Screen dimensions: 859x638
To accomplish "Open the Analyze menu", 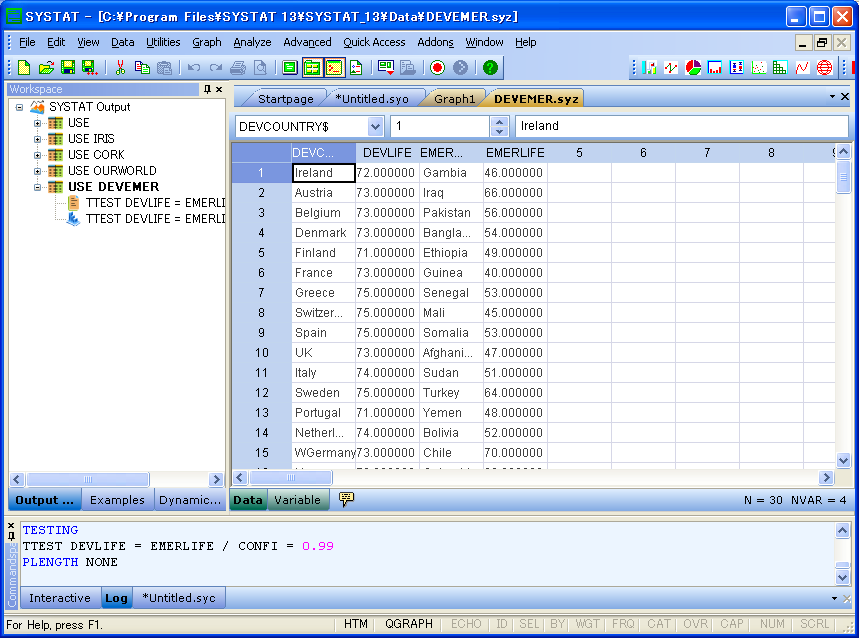I will pyautogui.click(x=252, y=42).
